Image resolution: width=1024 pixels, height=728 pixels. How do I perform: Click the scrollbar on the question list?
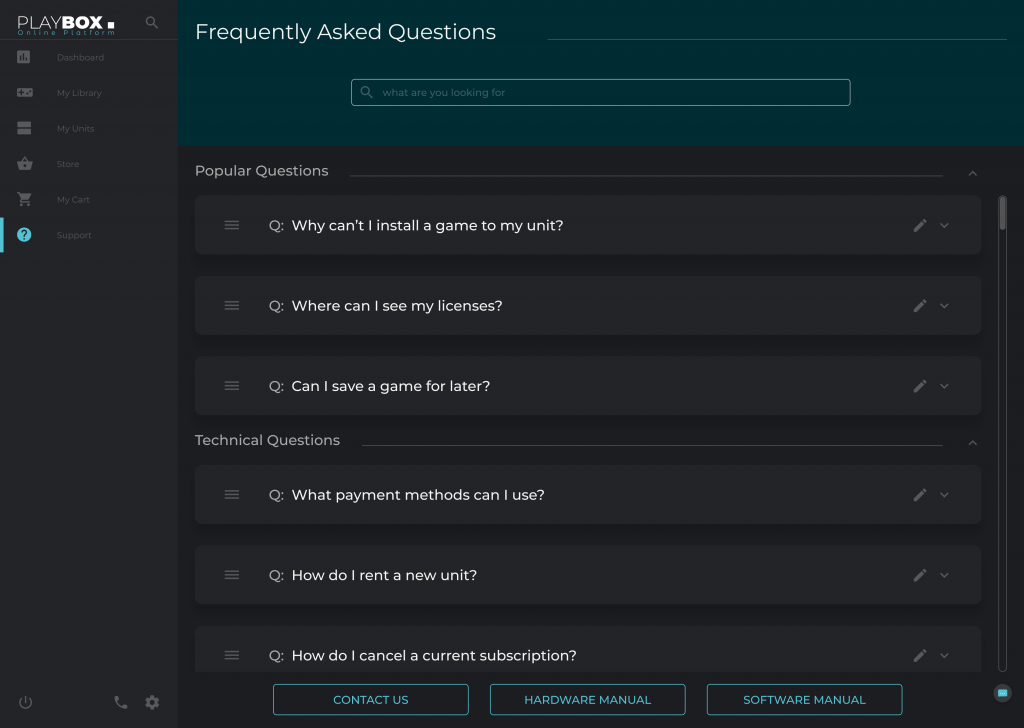(1001, 213)
